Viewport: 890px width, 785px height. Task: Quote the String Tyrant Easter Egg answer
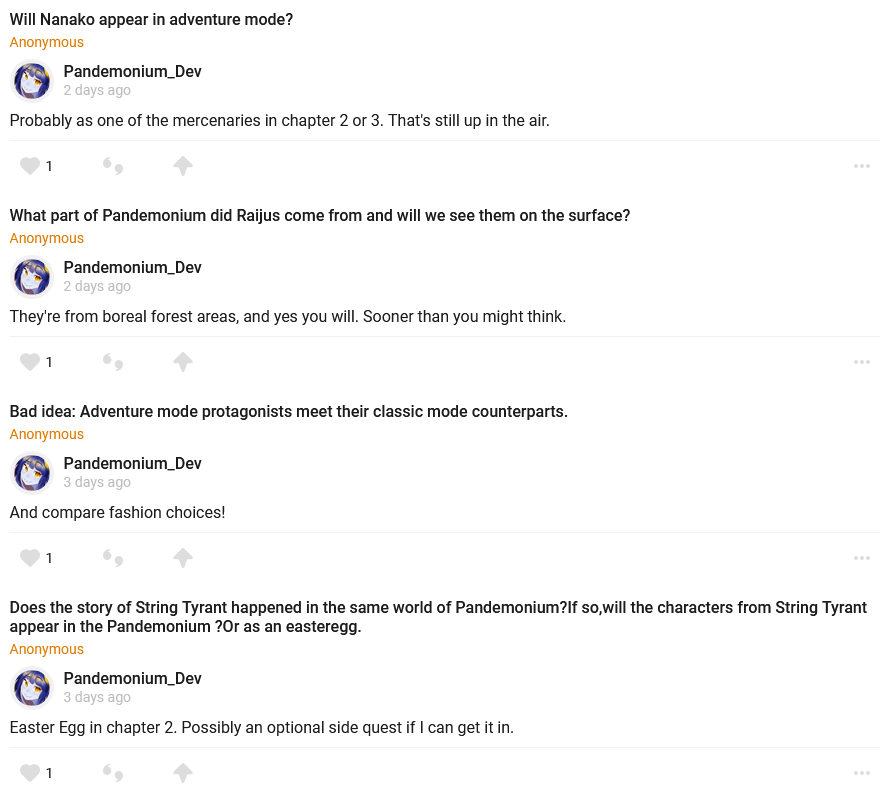point(113,773)
